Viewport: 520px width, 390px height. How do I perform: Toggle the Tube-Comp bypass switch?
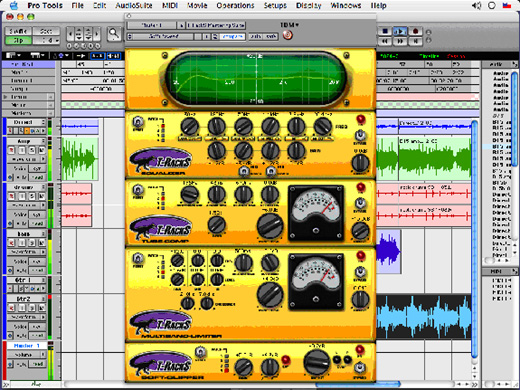tap(360, 204)
